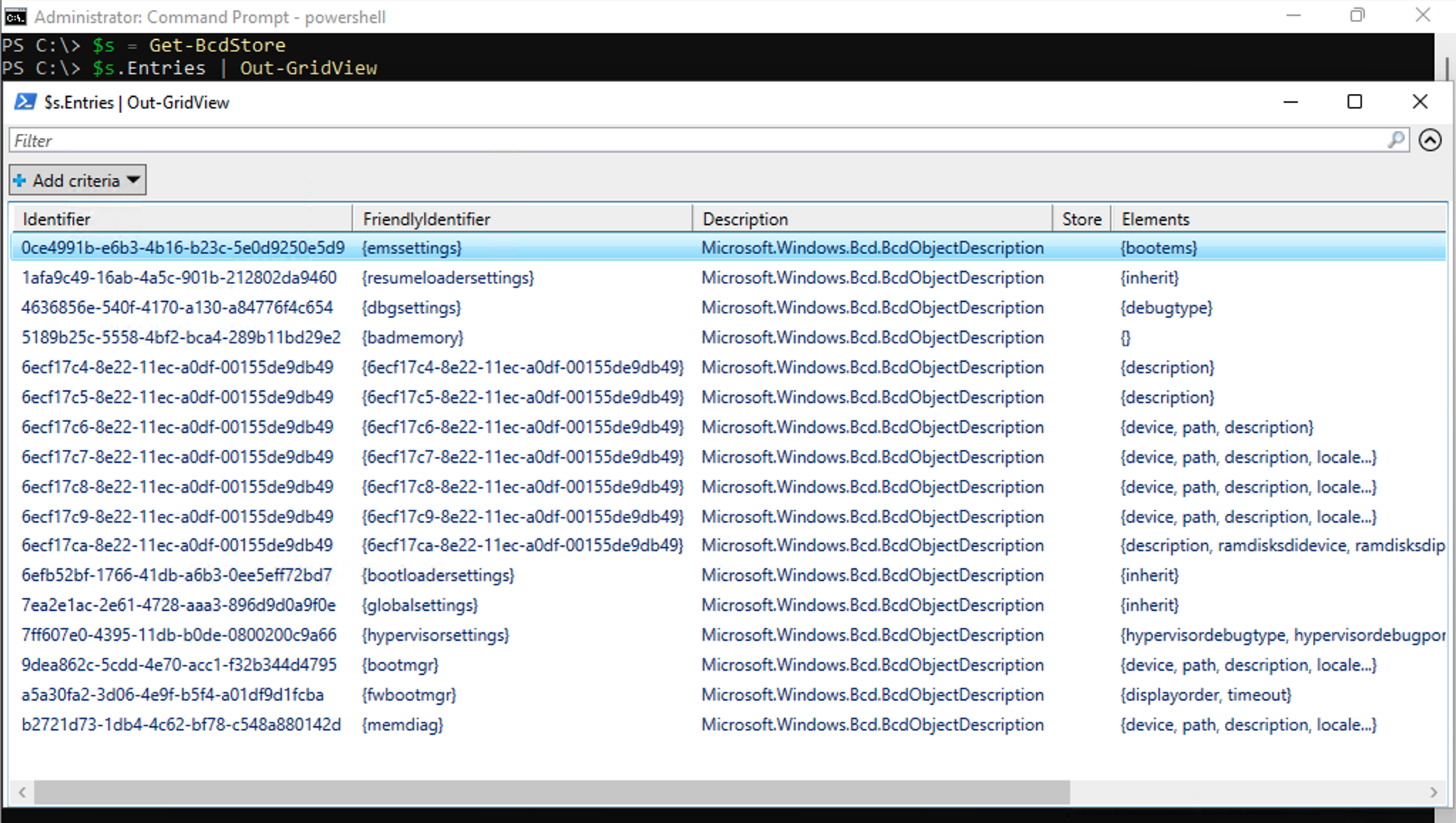1456x823 pixels.
Task: Select the {hypervisorsettings} row
Action: [436, 635]
